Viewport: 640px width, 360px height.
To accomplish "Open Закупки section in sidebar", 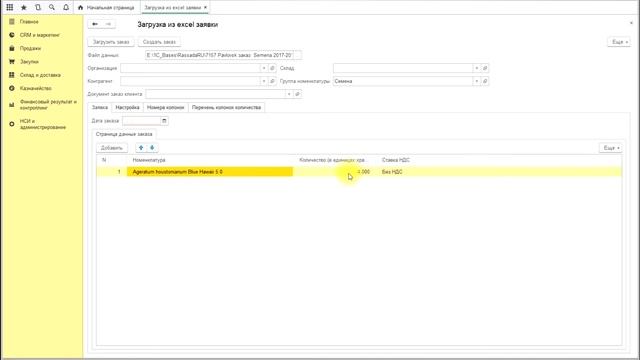I will [x=29, y=62].
